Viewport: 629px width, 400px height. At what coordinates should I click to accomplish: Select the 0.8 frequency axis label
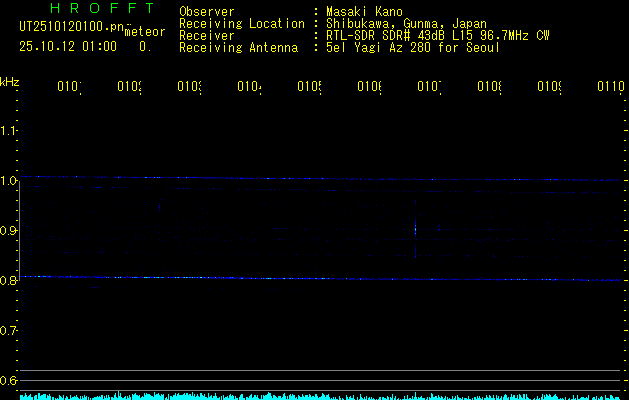point(9,281)
